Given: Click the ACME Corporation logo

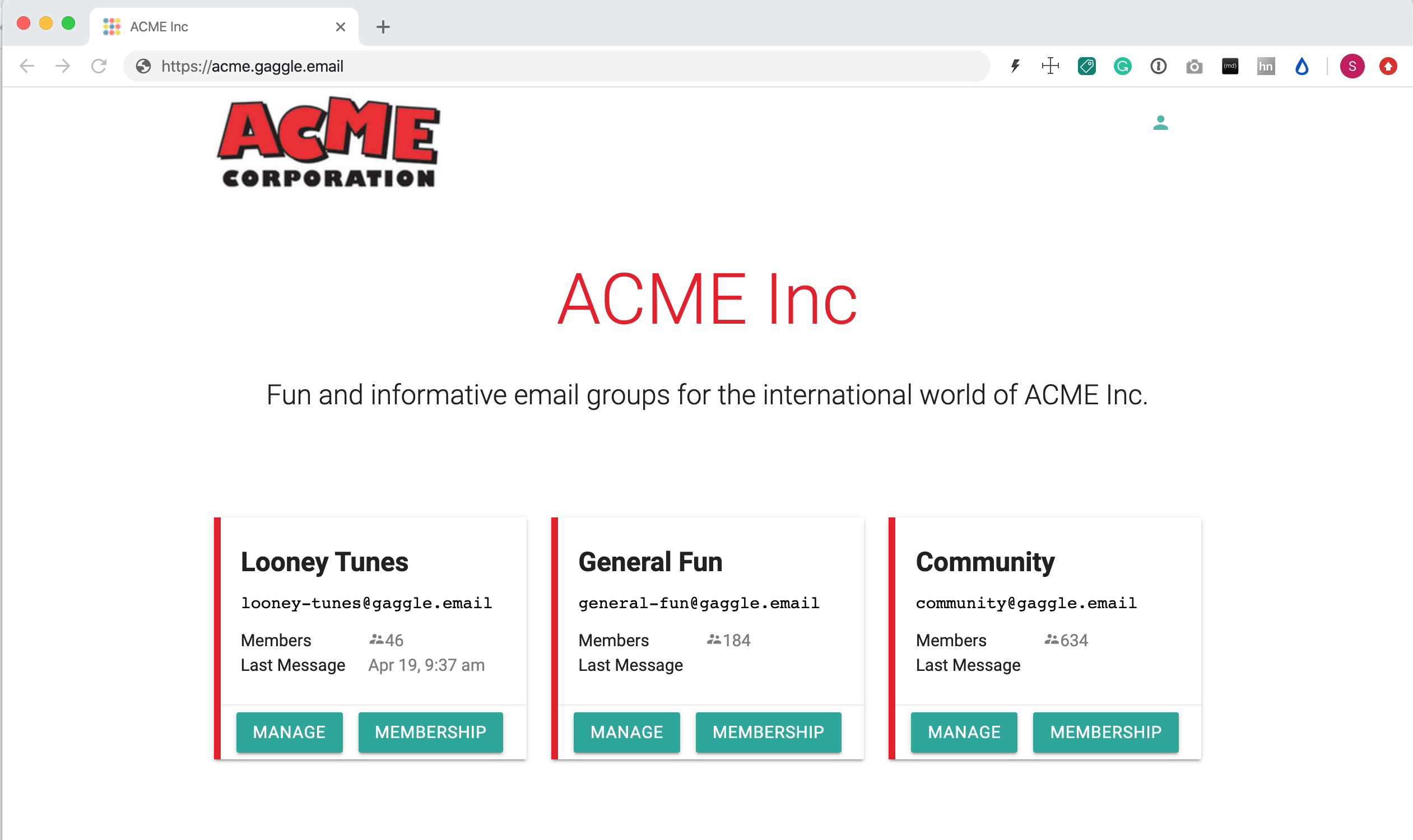Looking at the screenshot, I should [x=328, y=142].
